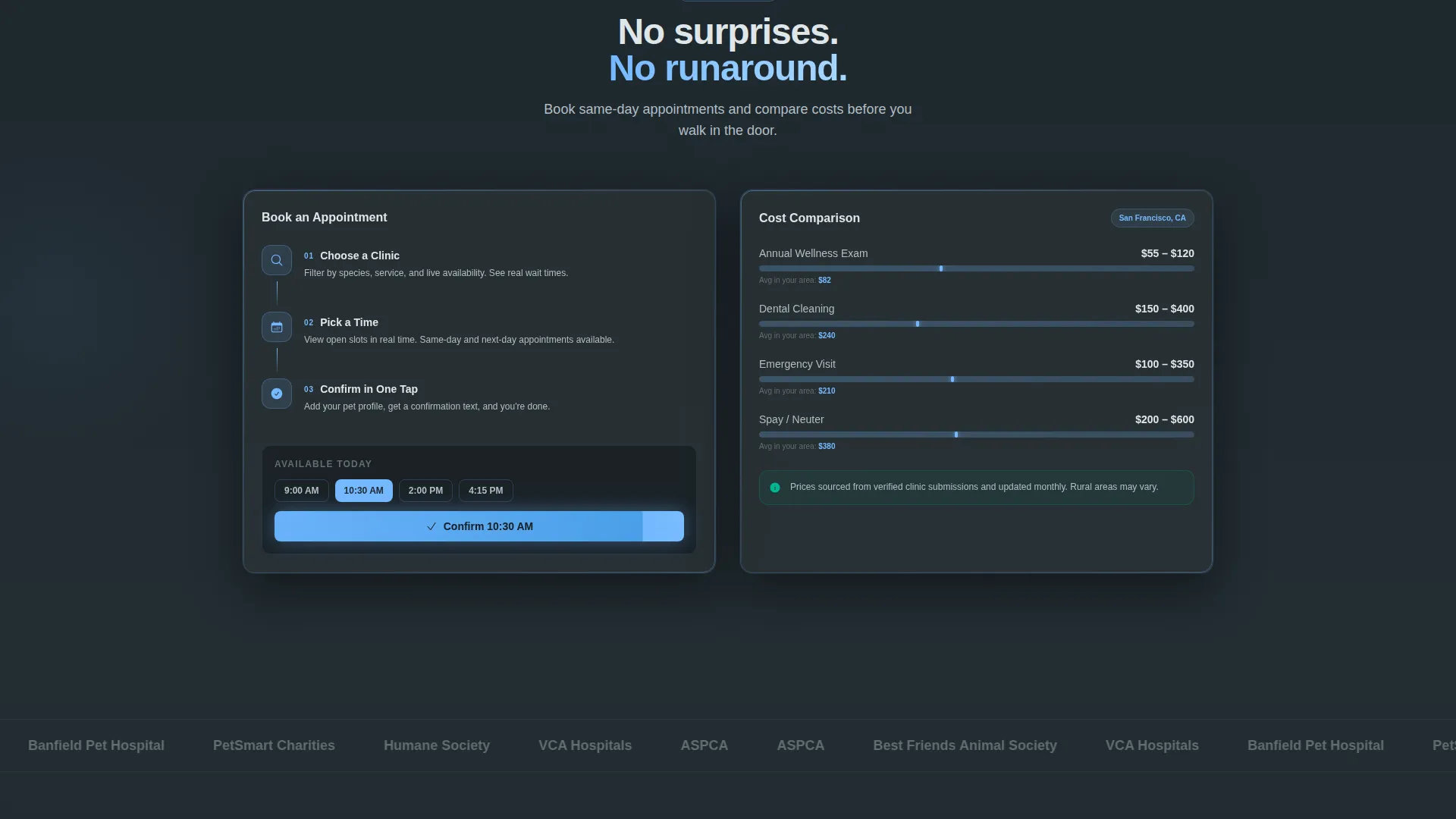
Task: Click the Emergency Visit price range bar
Action: pos(977,379)
